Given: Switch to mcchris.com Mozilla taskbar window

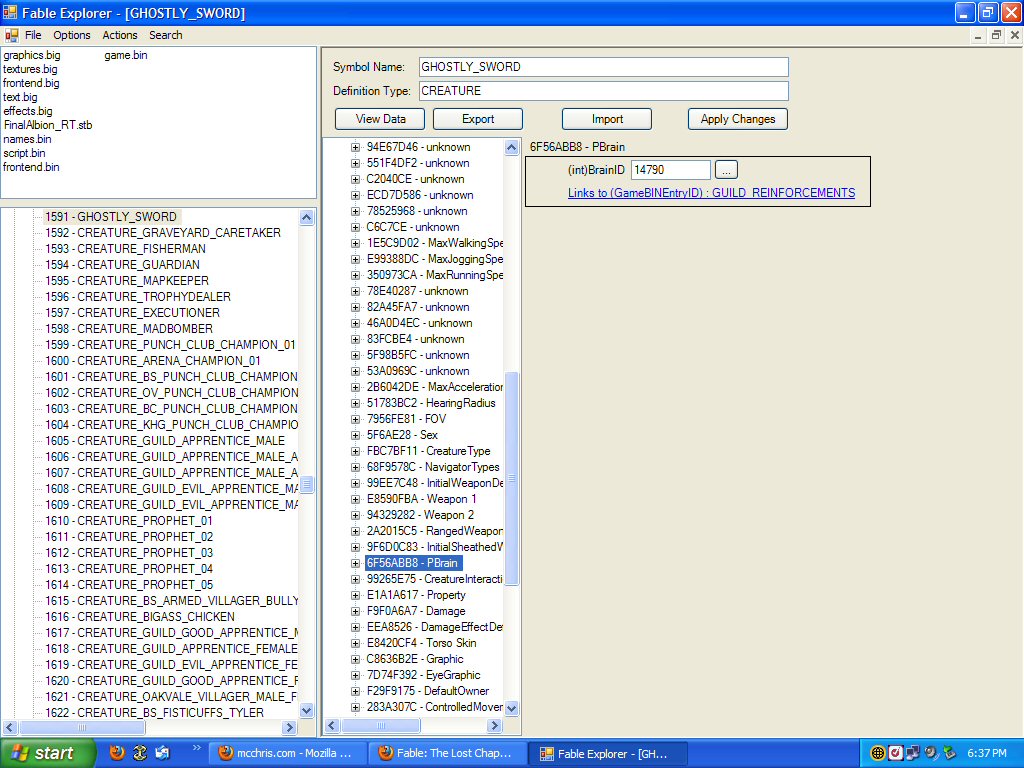Looking at the screenshot, I should tap(286, 753).
